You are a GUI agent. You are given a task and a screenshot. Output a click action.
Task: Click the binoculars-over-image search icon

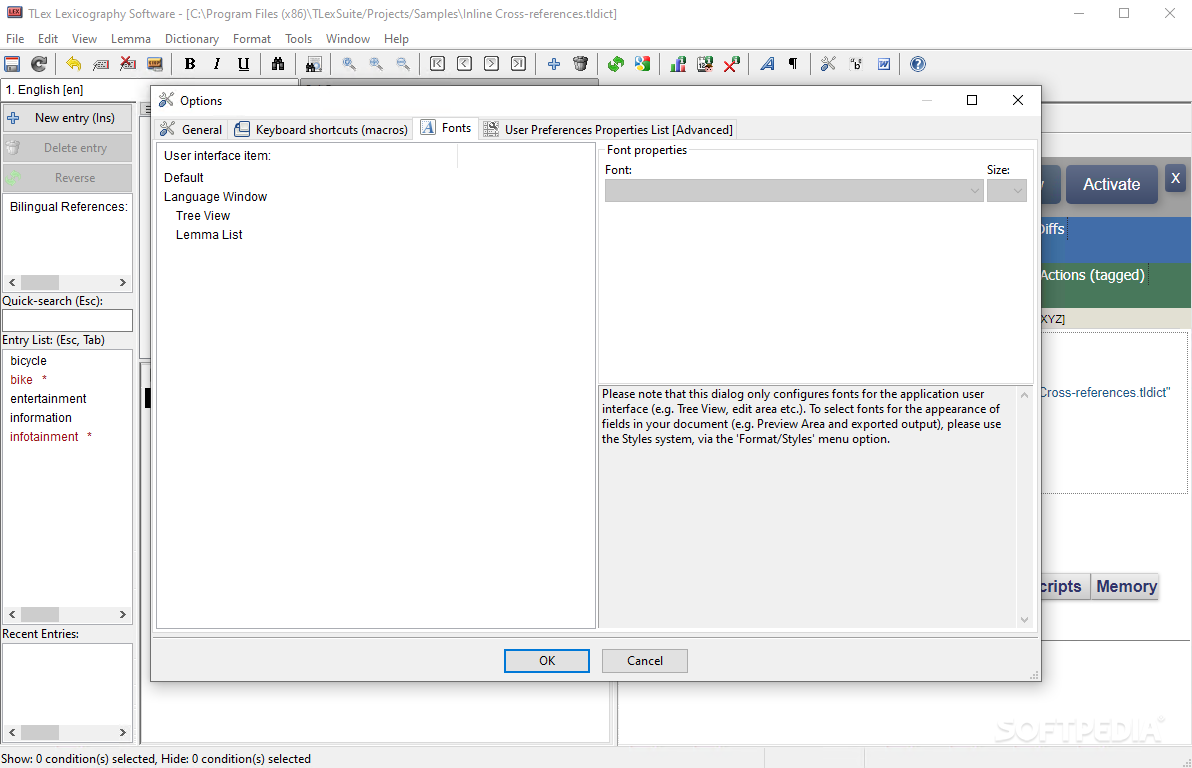pyautogui.click(x=313, y=64)
